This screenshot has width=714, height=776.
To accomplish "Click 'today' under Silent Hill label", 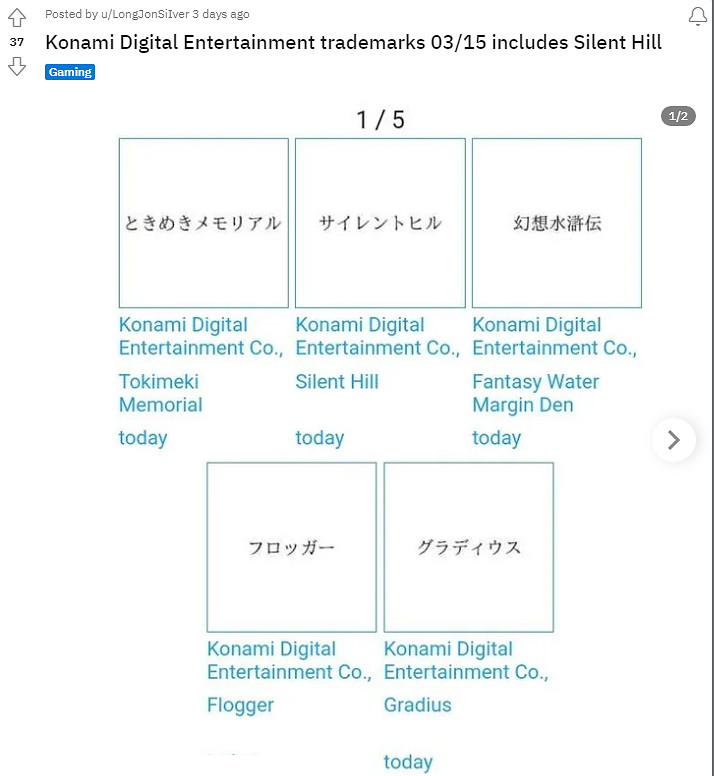I will (x=320, y=438).
